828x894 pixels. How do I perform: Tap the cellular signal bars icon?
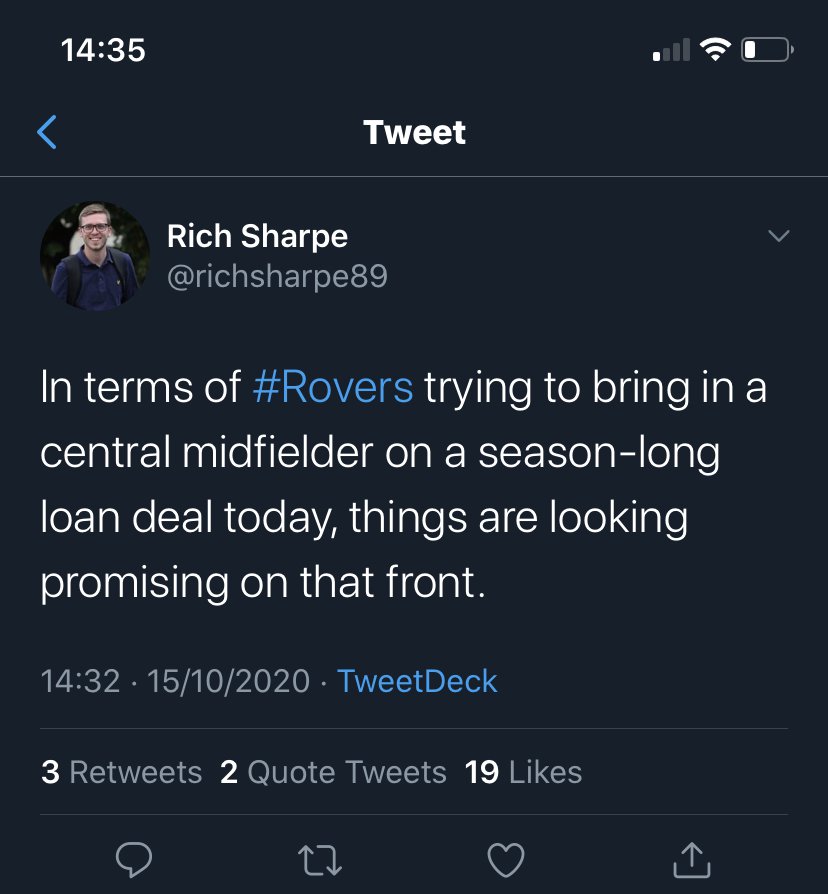coord(670,50)
